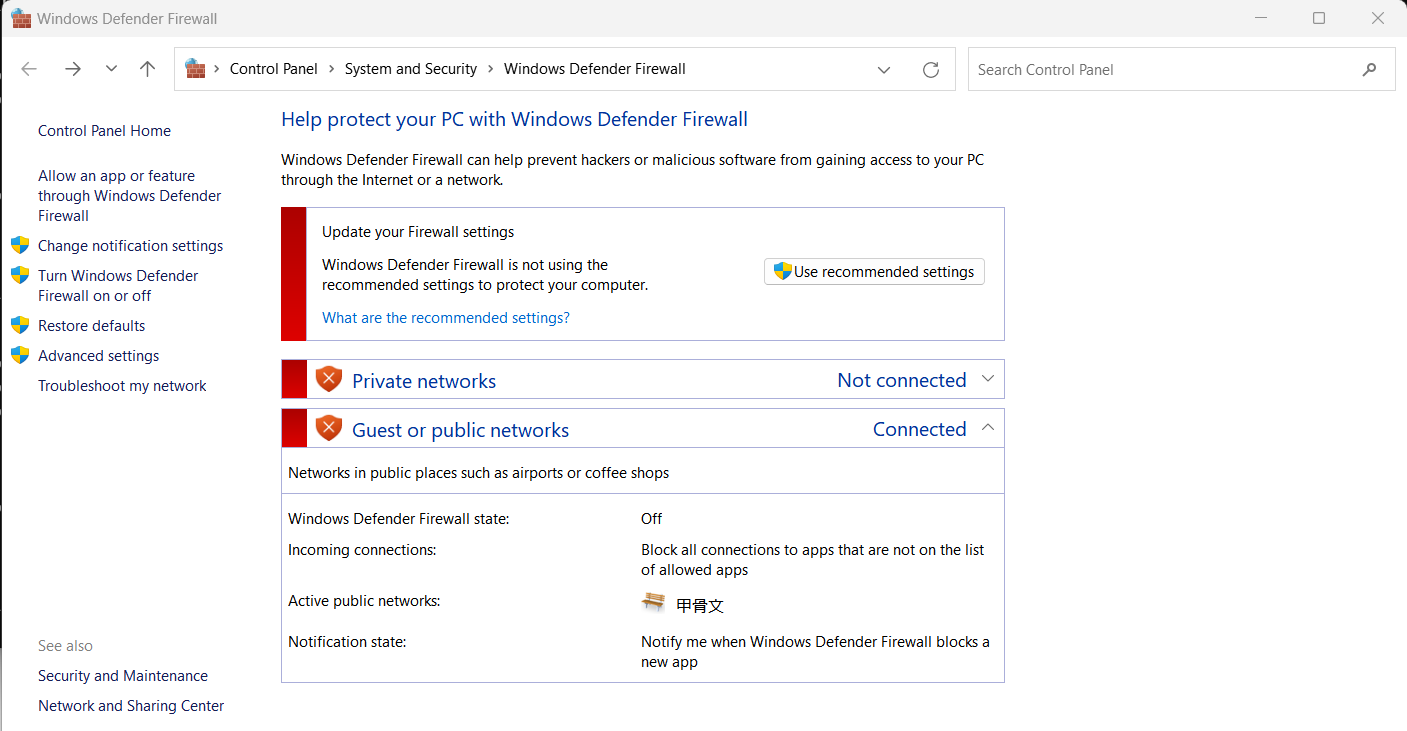The height and width of the screenshot is (731, 1407).
Task: Click red shield icon next to Private networks
Action: coord(329,379)
